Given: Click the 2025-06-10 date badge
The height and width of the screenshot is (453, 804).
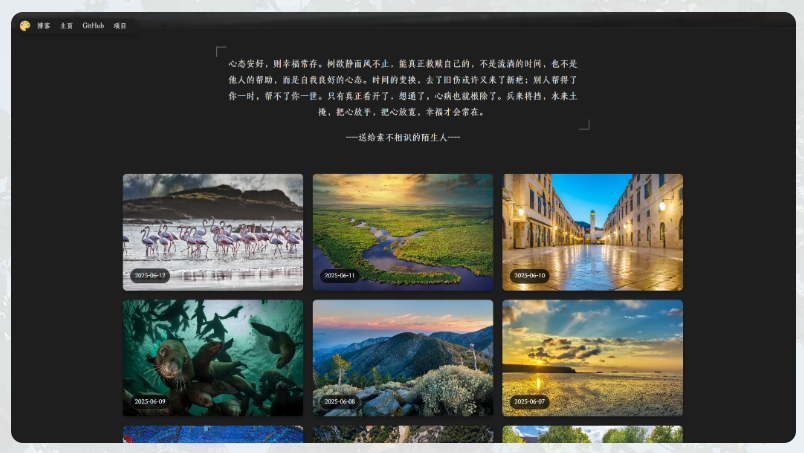Looking at the screenshot, I should [x=530, y=275].
